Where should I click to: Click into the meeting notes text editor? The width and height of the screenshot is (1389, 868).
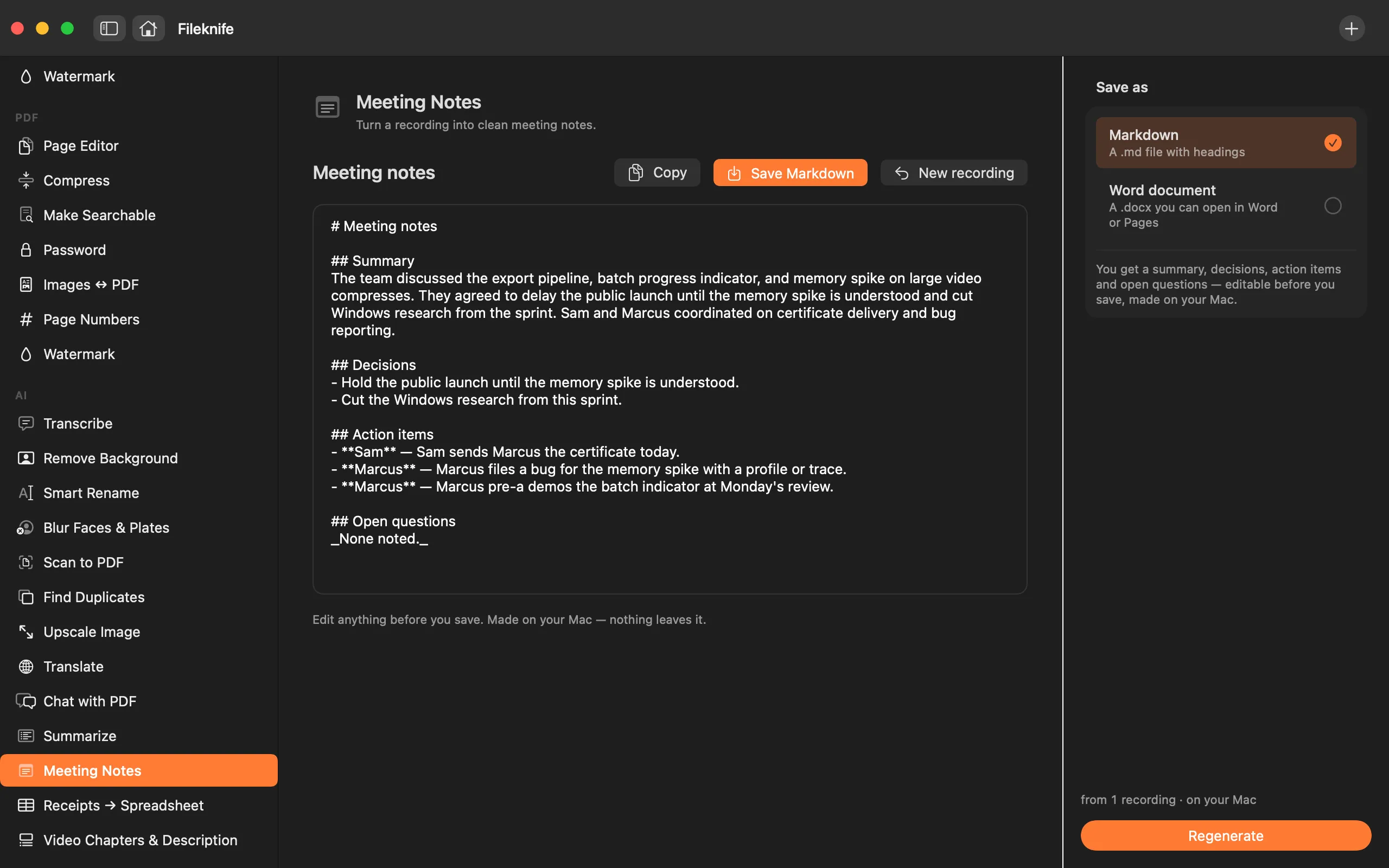tap(669, 399)
